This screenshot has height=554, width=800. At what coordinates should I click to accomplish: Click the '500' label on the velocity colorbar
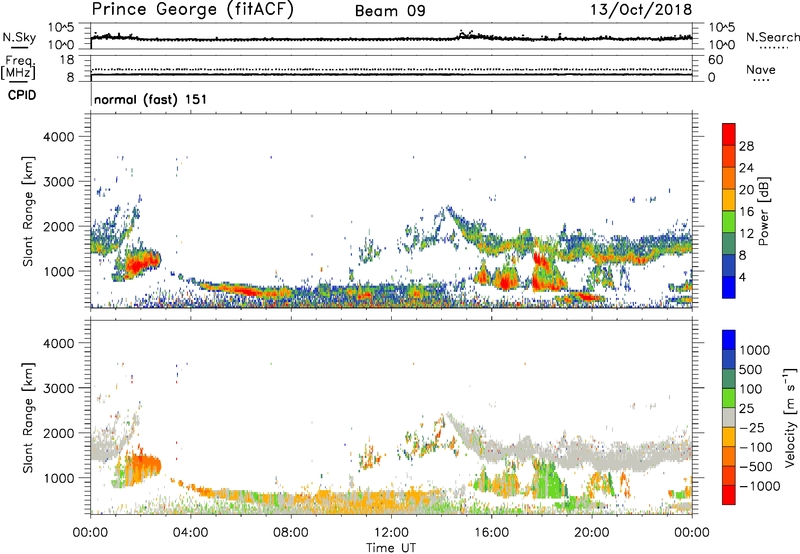tap(751, 370)
